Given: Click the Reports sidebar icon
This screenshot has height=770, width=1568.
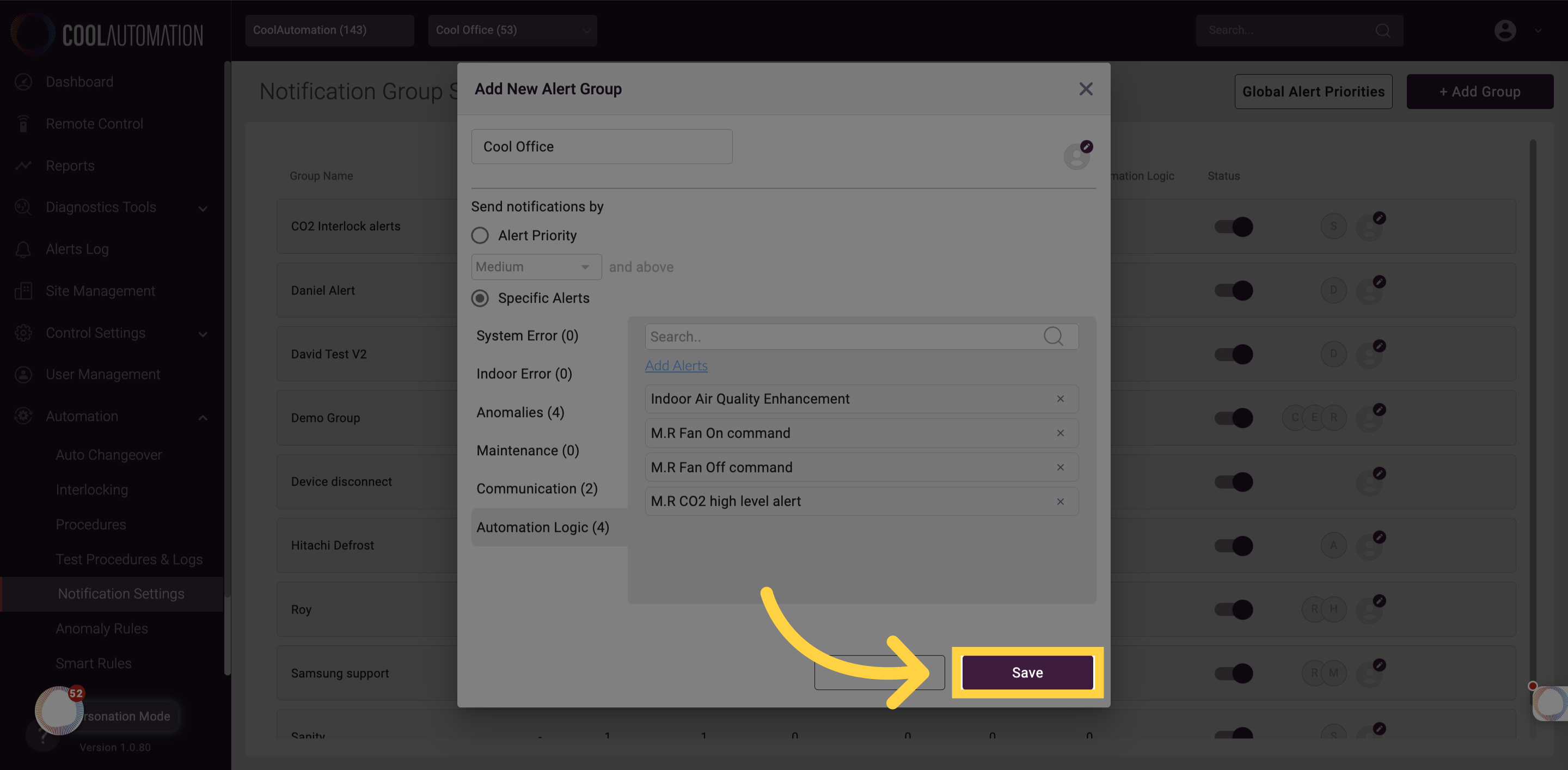Looking at the screenshot, I should coord(23,165).
